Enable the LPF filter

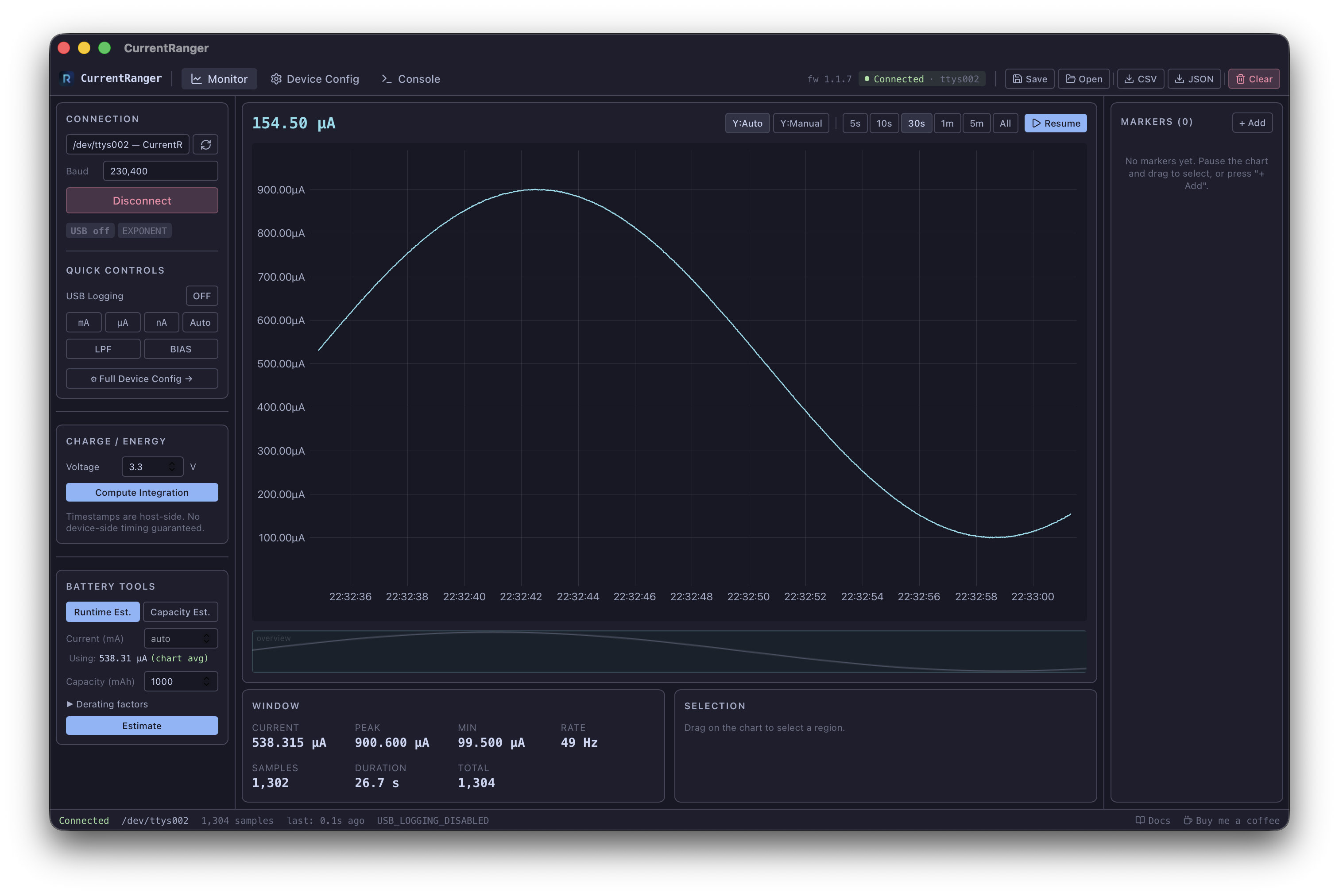[x=103, y=348]
